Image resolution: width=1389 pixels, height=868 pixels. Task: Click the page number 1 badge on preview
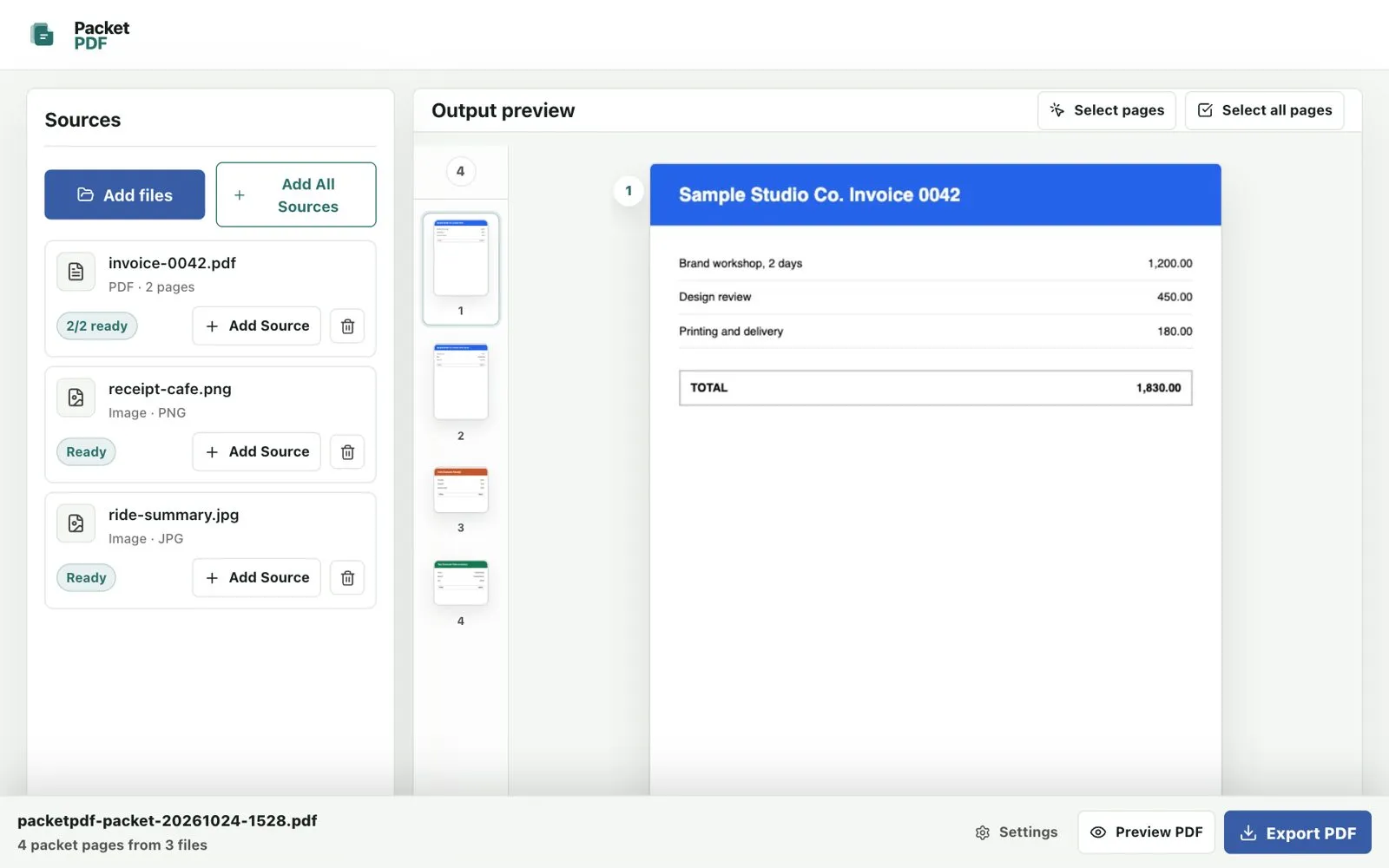[x=629, y=191]
